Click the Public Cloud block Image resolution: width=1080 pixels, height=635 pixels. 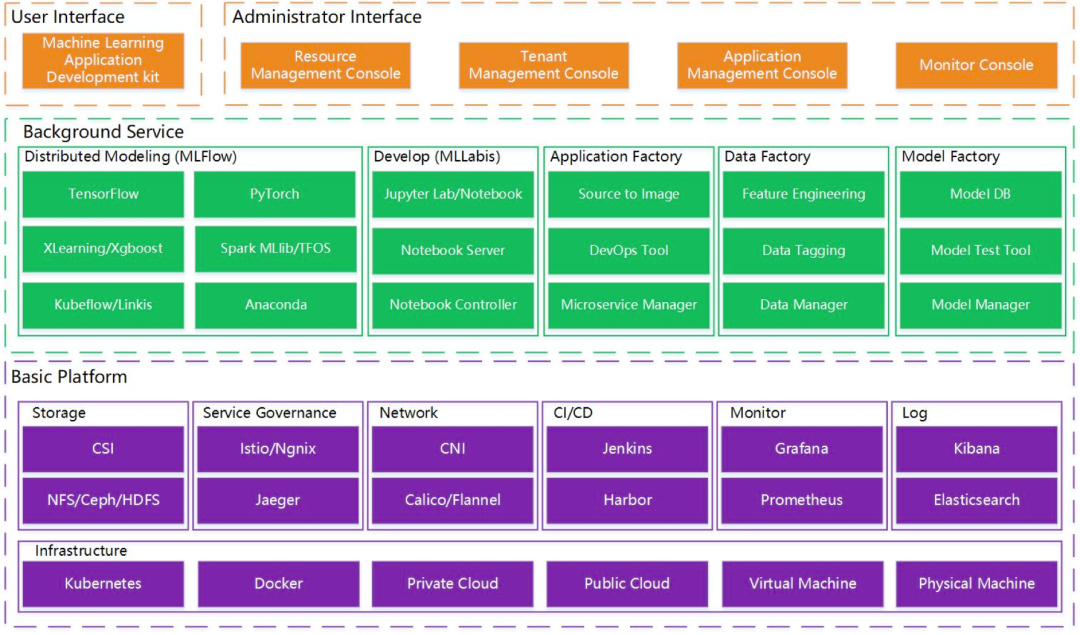tap(627, 584)
